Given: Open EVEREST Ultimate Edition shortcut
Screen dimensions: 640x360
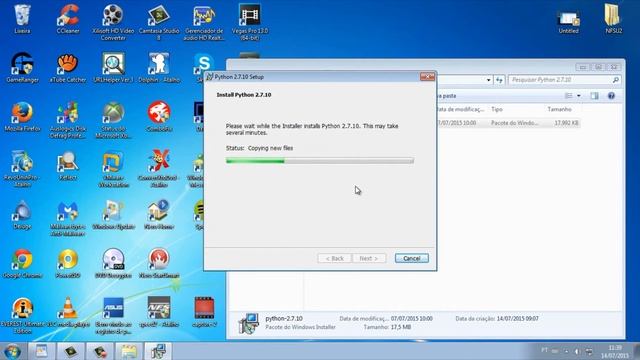Looking at the screenshot, I should pyautogui.click(x=22, y=316).
